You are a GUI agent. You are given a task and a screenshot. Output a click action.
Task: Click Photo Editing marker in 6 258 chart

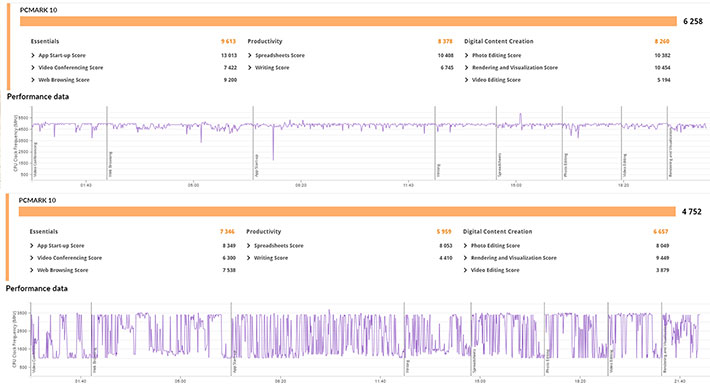pos(566,165)
